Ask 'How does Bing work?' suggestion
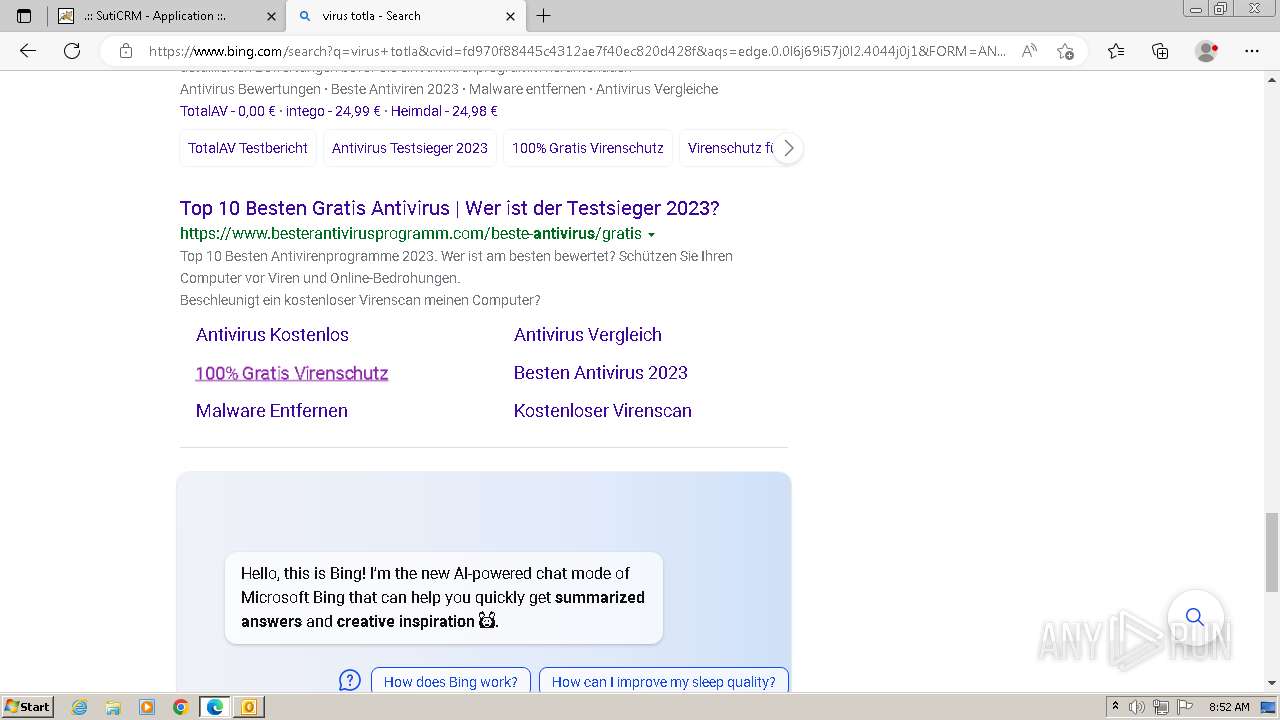This screenshot has height=720, width=1280. pos(451,681)
